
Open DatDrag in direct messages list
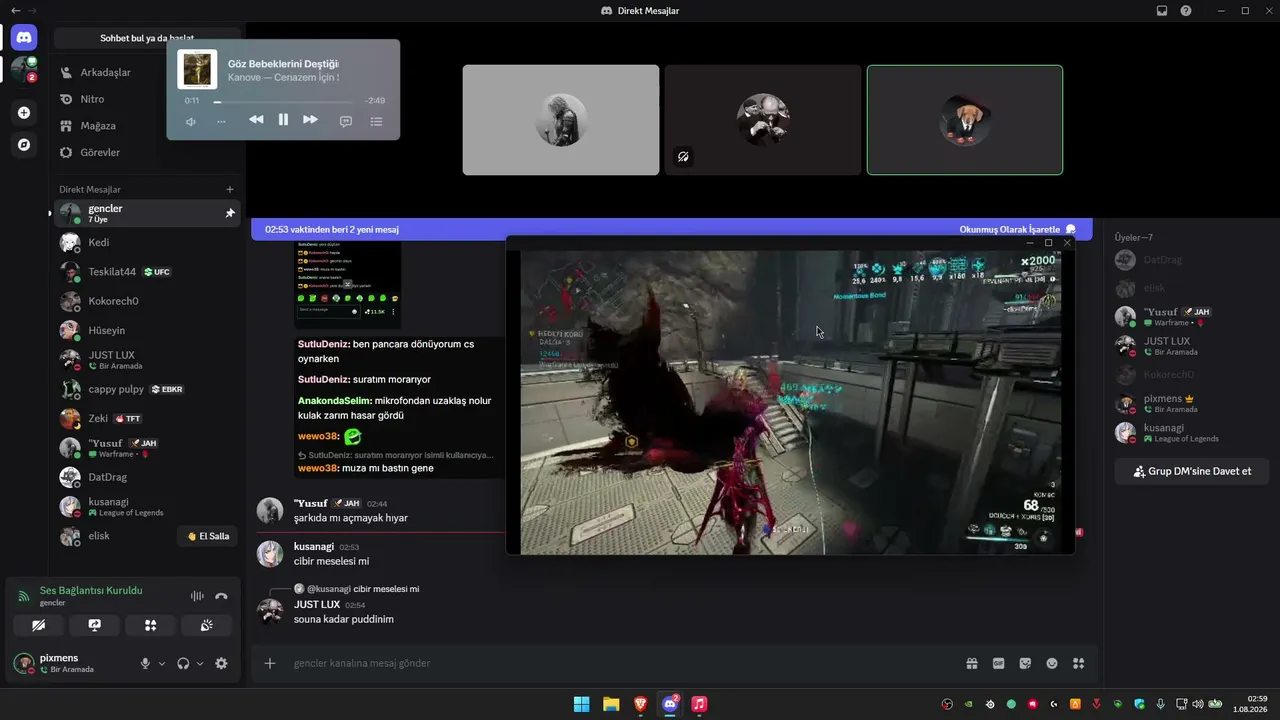tap(147, 477)
